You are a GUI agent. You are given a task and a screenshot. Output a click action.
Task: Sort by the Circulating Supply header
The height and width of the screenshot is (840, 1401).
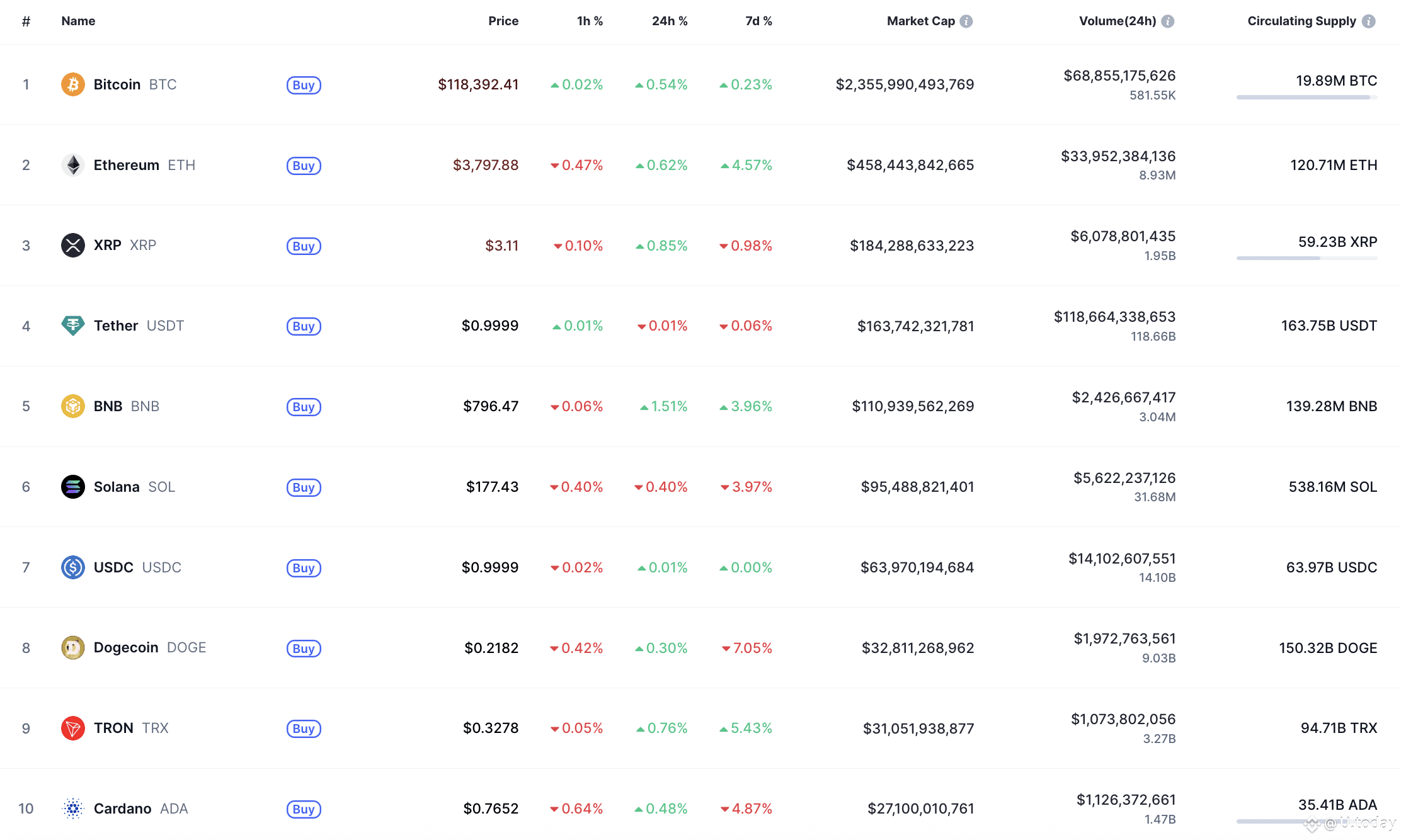point(1301,21)
